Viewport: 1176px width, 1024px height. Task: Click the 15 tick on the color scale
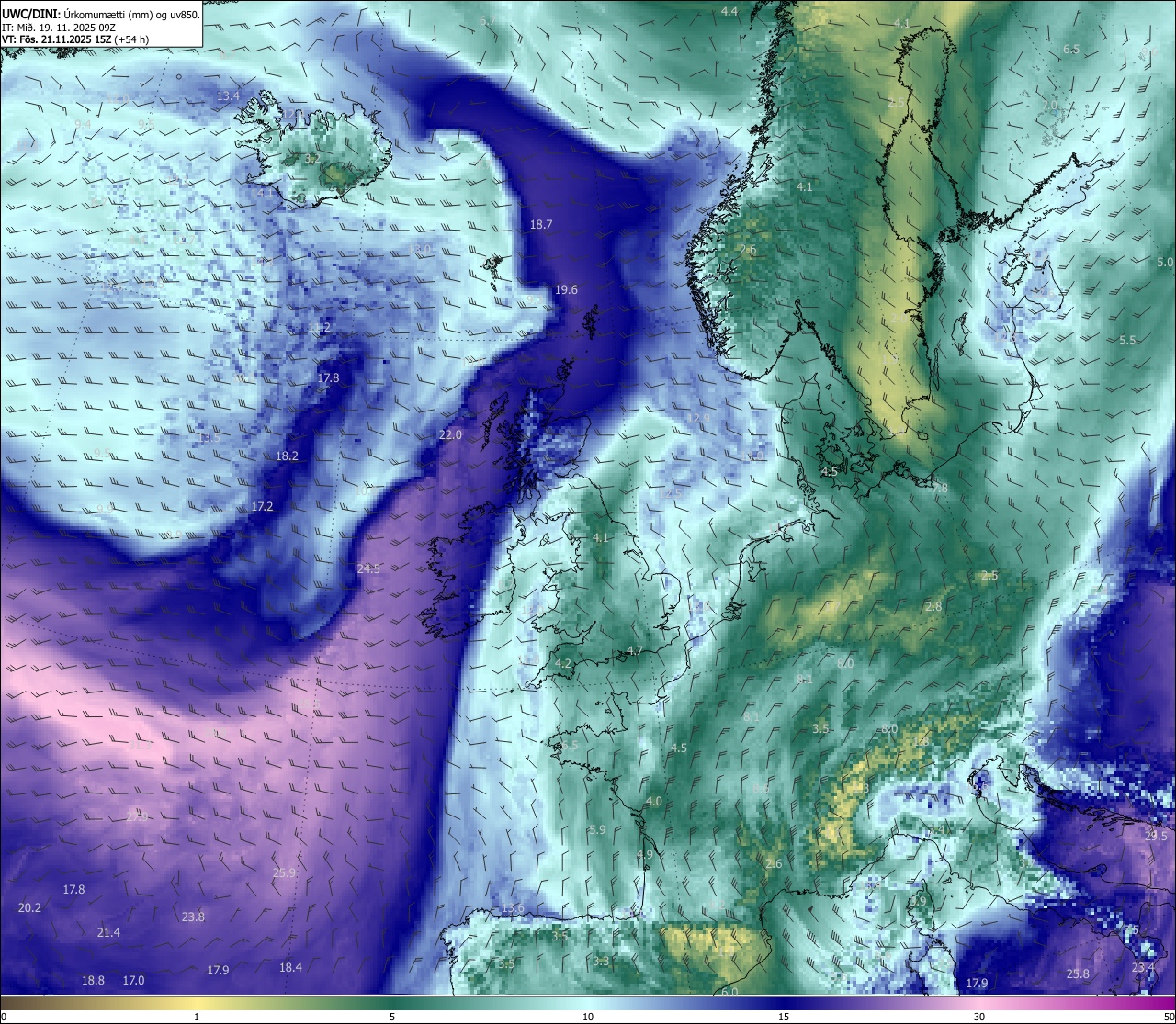pos(784,1017)
